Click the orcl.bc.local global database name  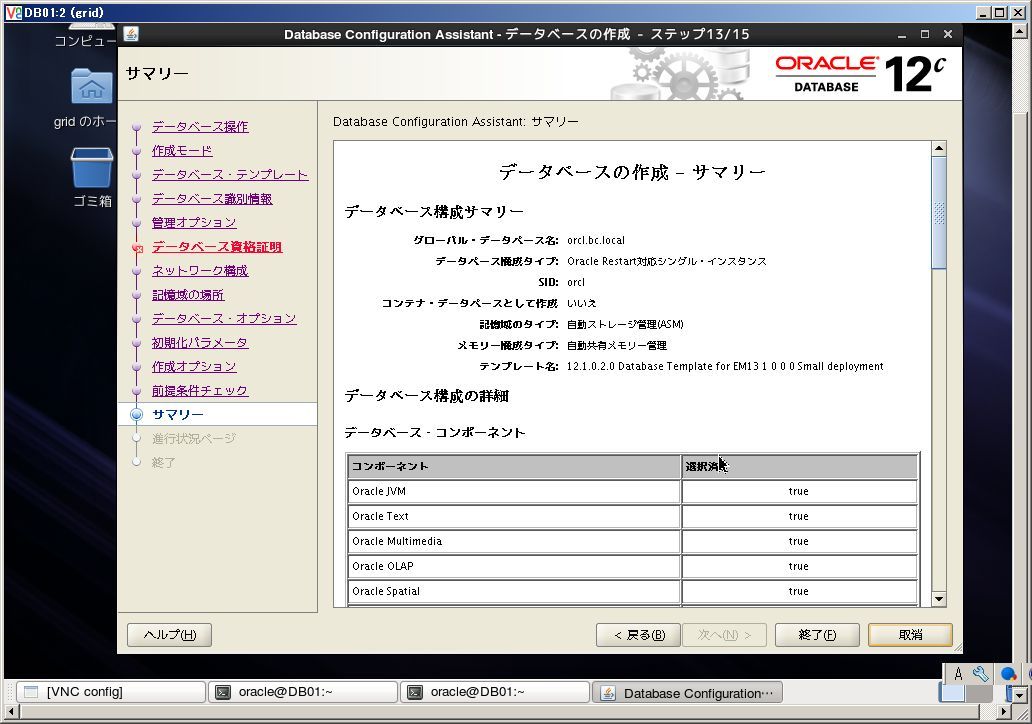596,240
